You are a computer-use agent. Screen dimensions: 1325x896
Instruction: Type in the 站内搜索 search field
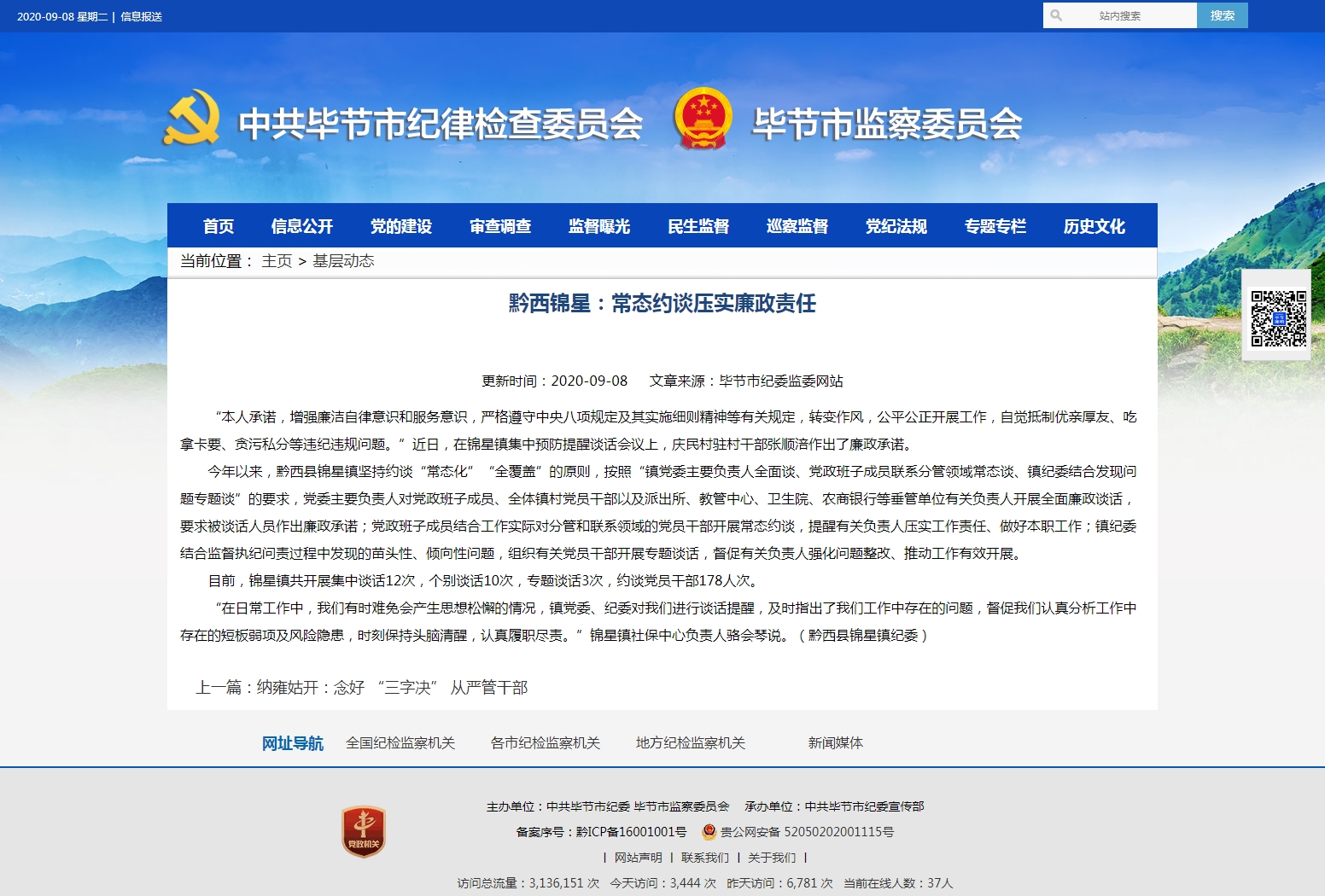point(1127,15)
